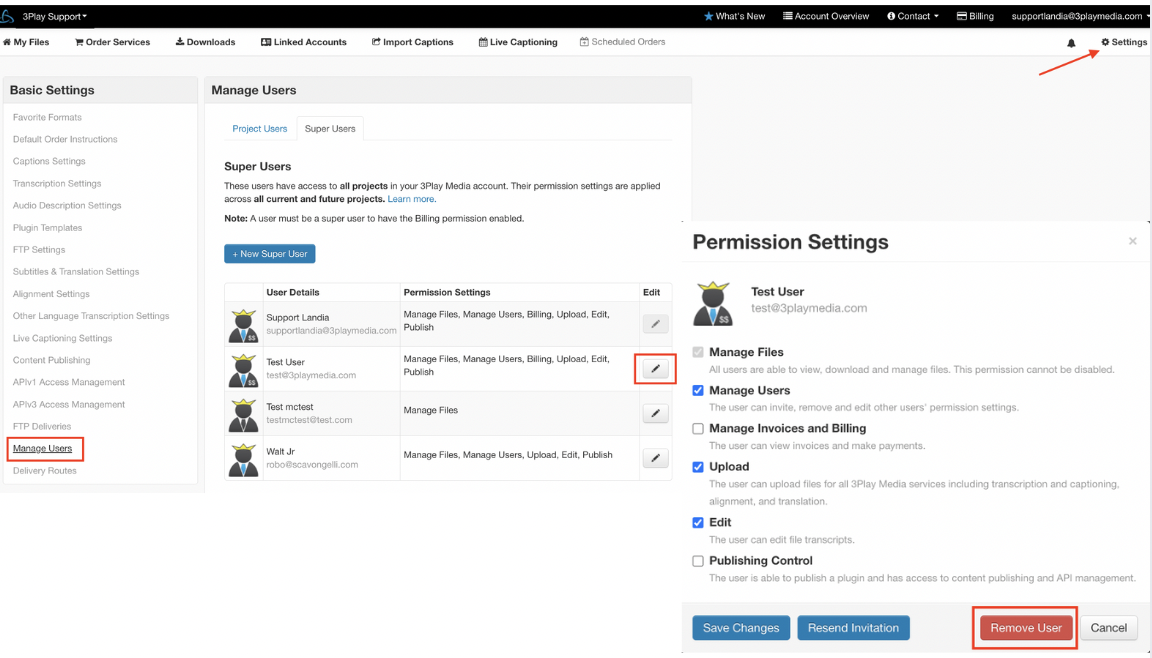Follow the Learn more link

click(x=411, y=199)
